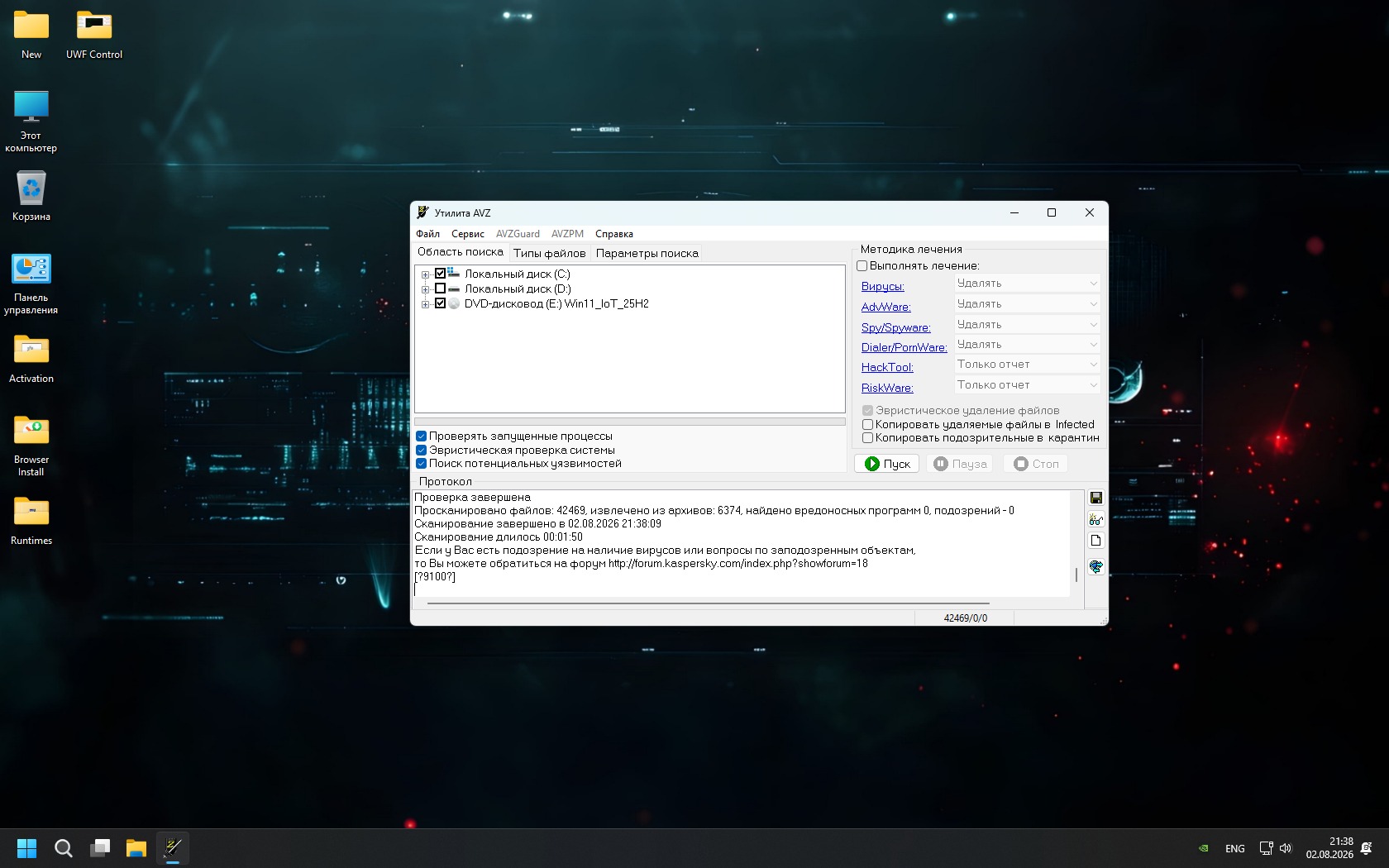1389x868 pixels.
Task: Check Копировать подозрительные в карантин
Action: (867, 438)
